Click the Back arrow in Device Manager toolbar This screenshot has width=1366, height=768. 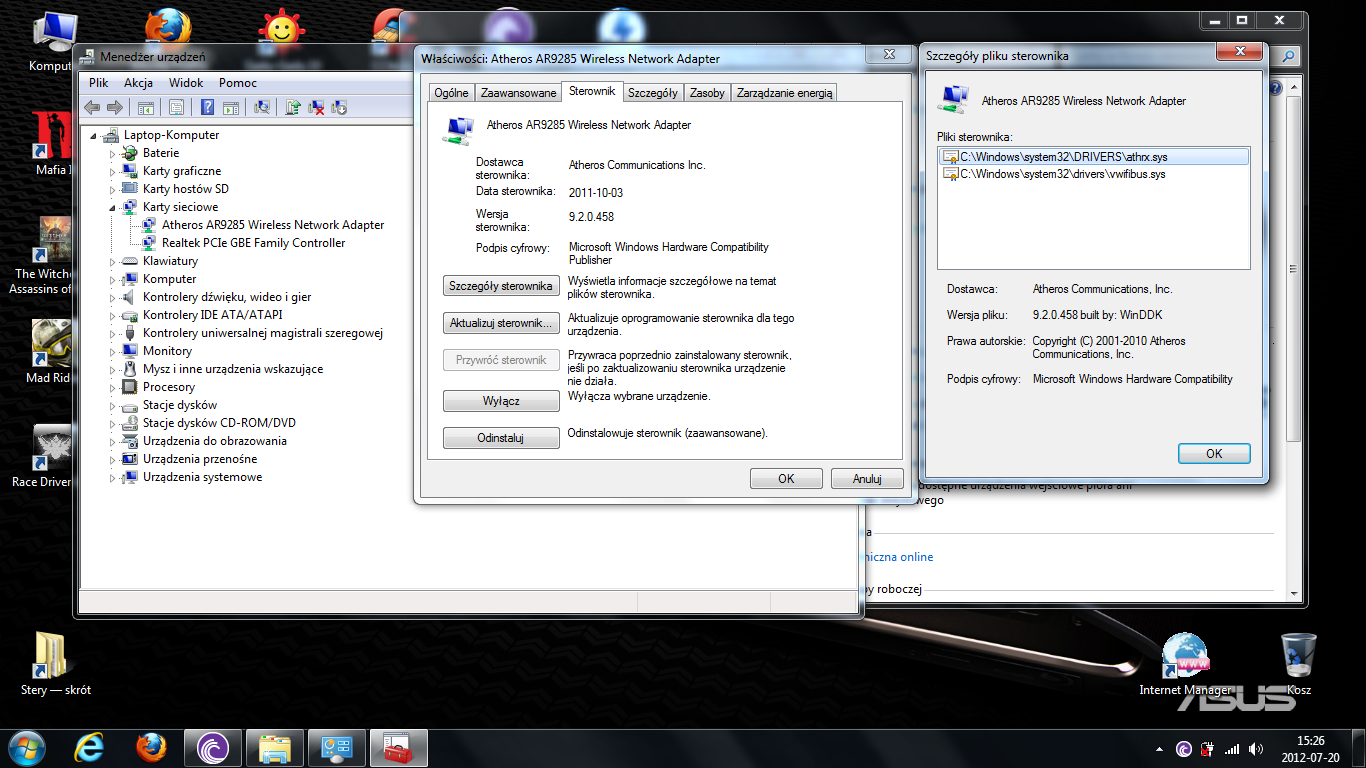click(x=92, y=107)
